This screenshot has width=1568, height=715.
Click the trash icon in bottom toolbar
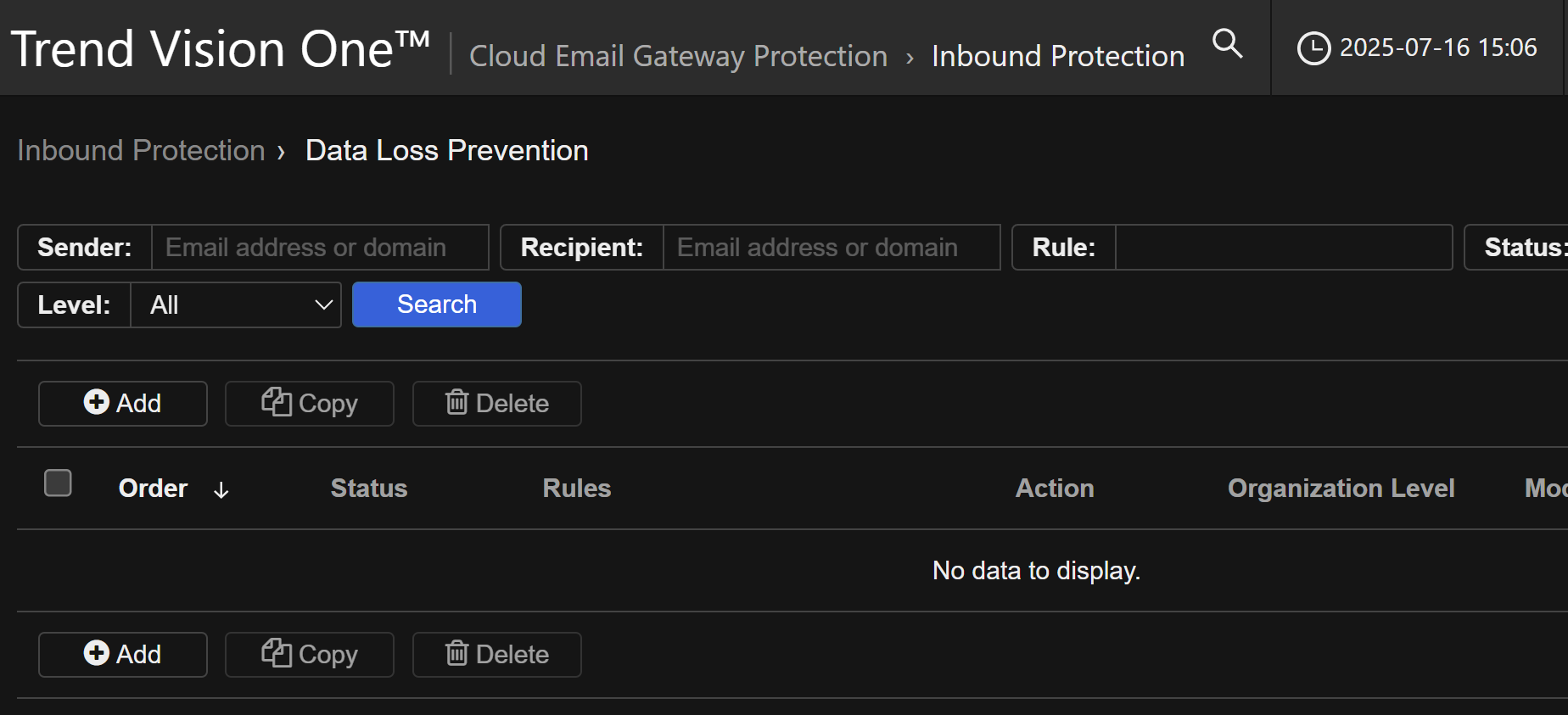coord(456,653)
